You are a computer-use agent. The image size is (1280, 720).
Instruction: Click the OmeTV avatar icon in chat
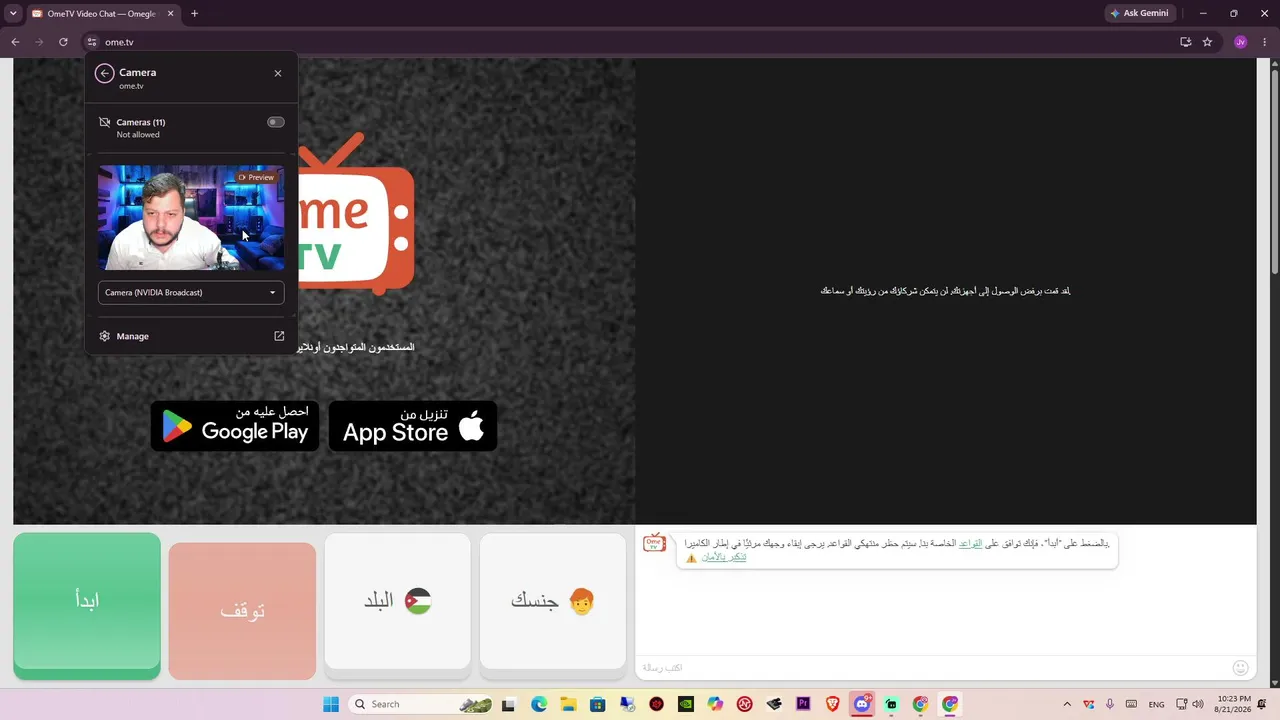[654, 544]
